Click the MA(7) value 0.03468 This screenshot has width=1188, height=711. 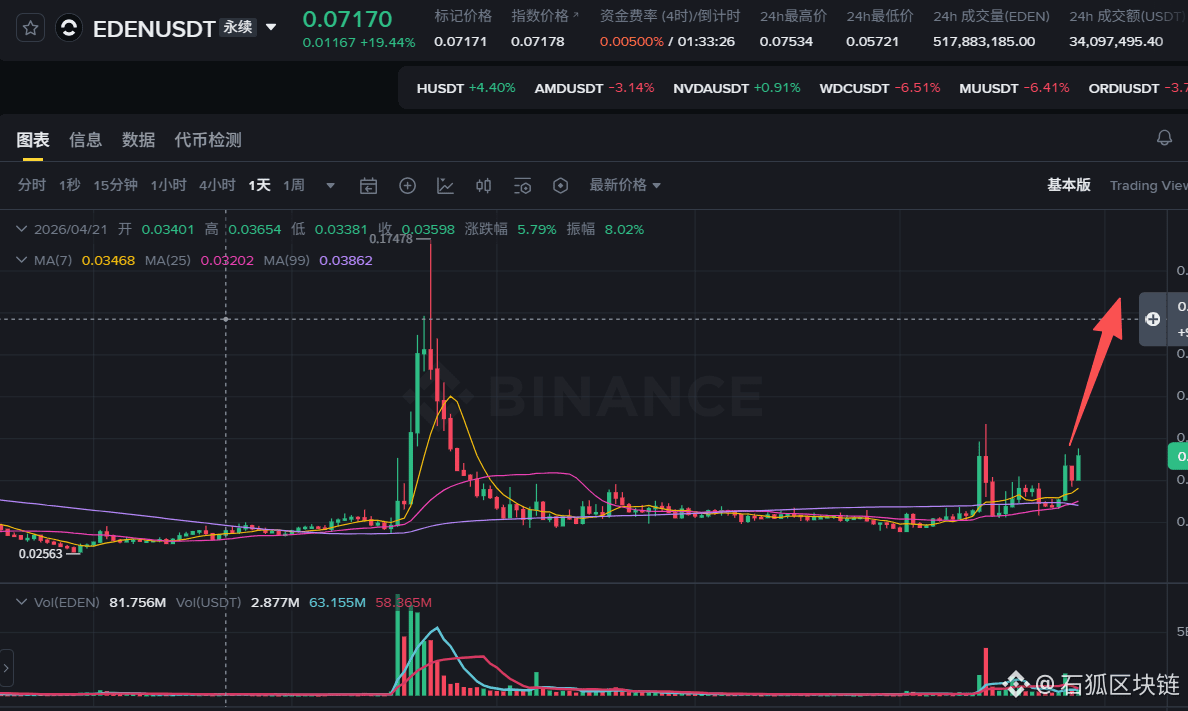[x=108, y=260]
